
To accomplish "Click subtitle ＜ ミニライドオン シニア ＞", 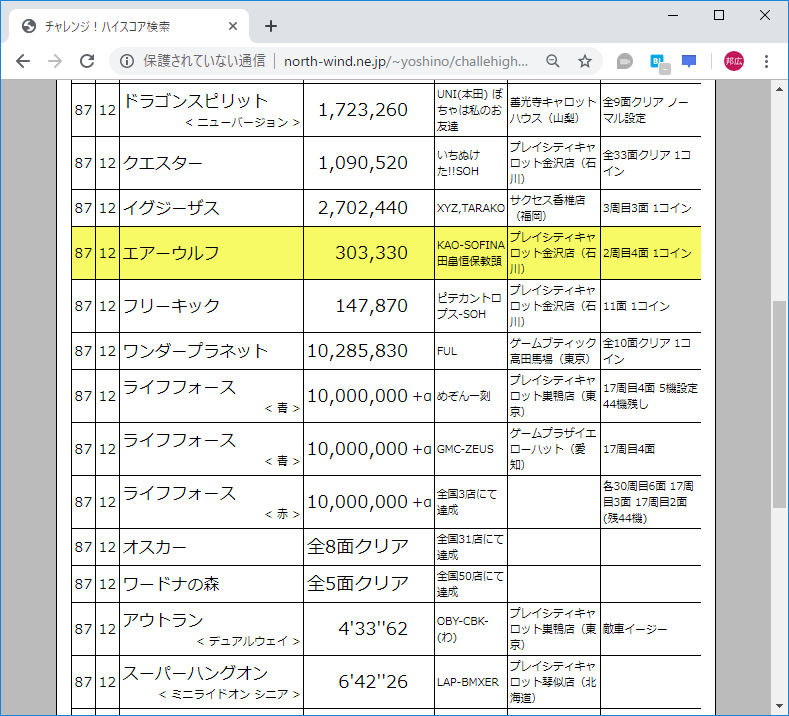I will tap(229, 694).
